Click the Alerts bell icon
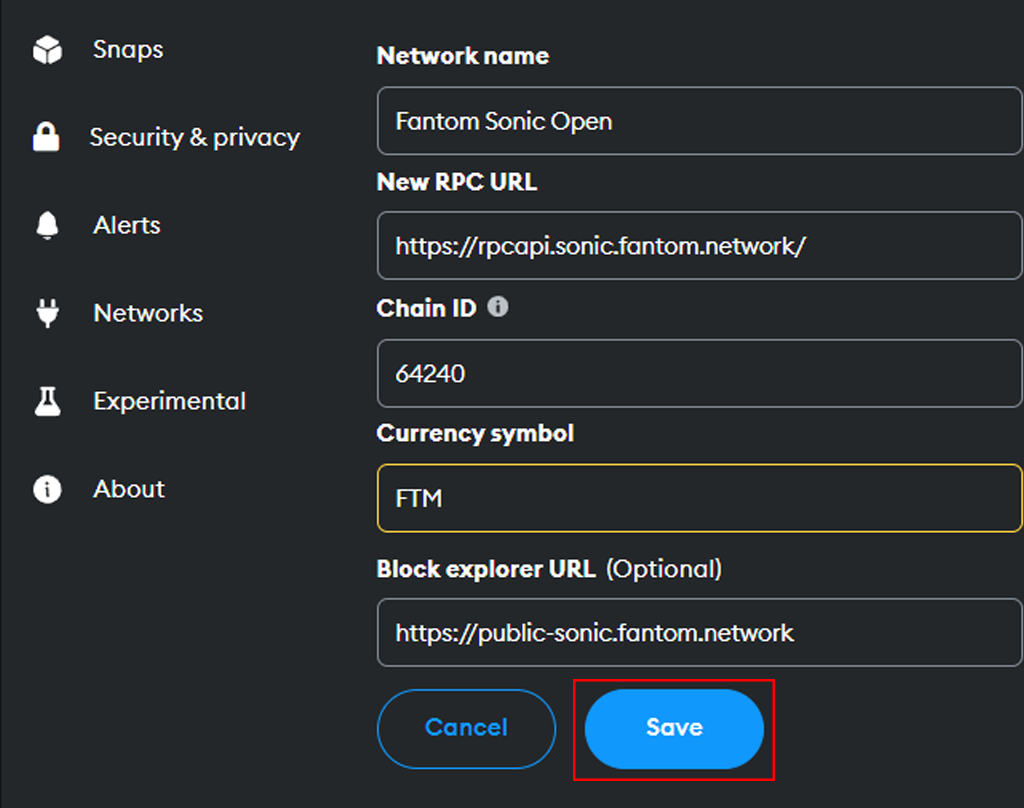Image resolution: width=1024 pixels, height=808 pixels. (47, 225)
